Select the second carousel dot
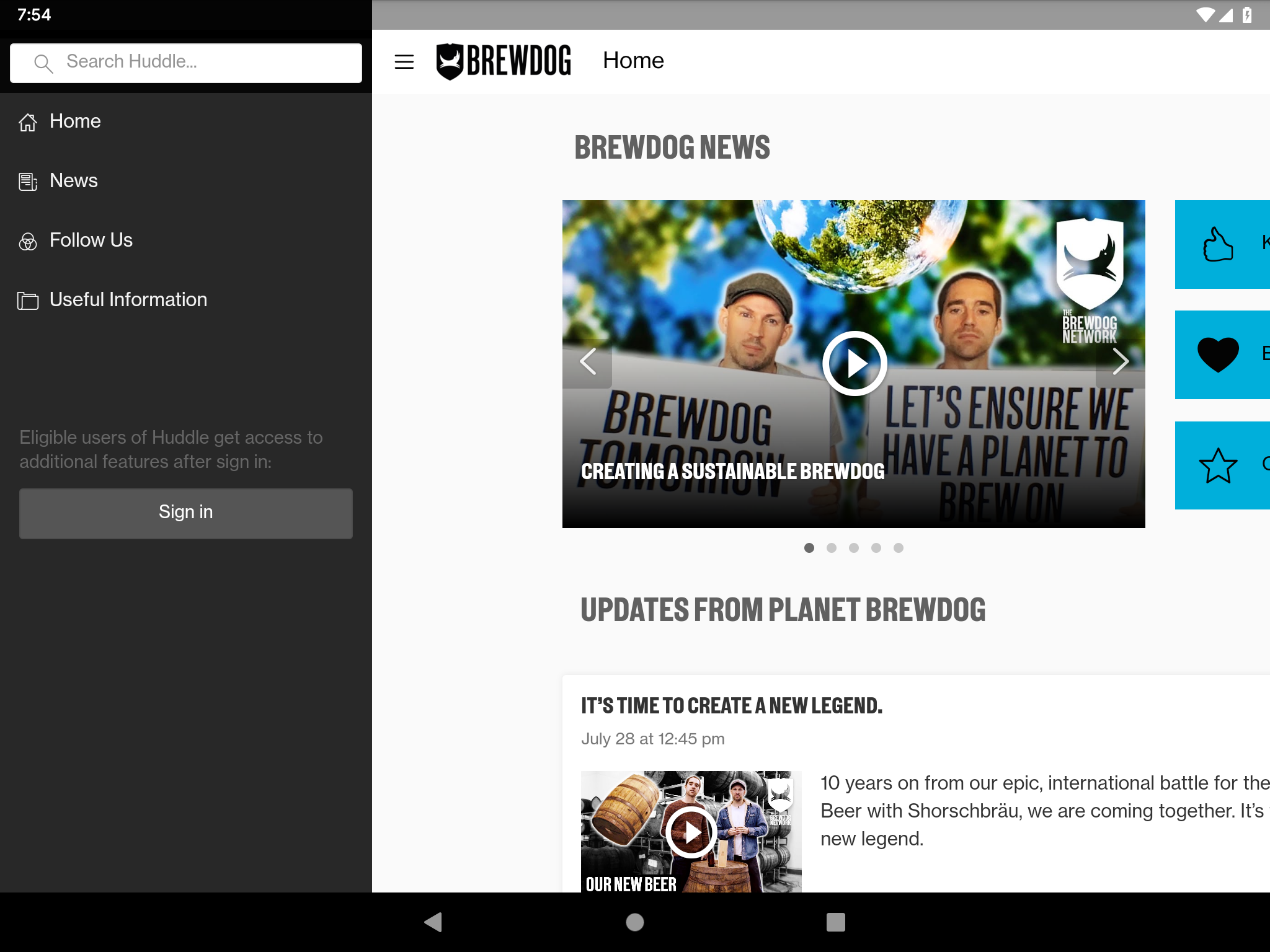1270x952 pixels. coord(832,548)
